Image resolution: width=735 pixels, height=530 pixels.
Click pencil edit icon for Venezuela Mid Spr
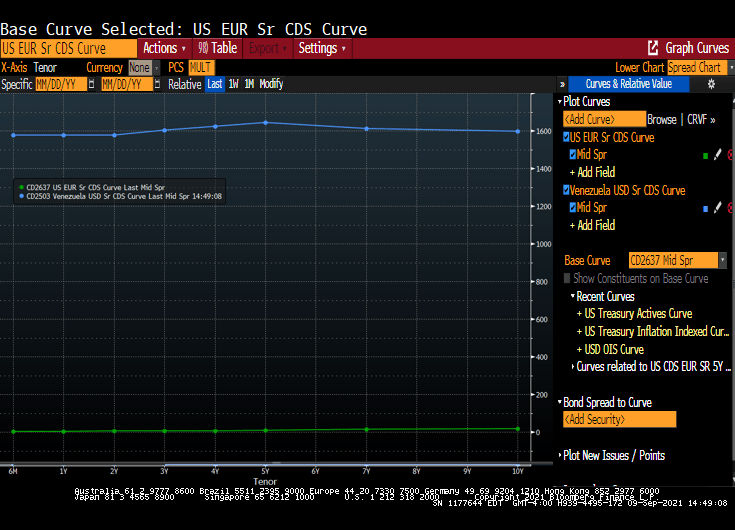pyautogui.click(x=717, y=208)
